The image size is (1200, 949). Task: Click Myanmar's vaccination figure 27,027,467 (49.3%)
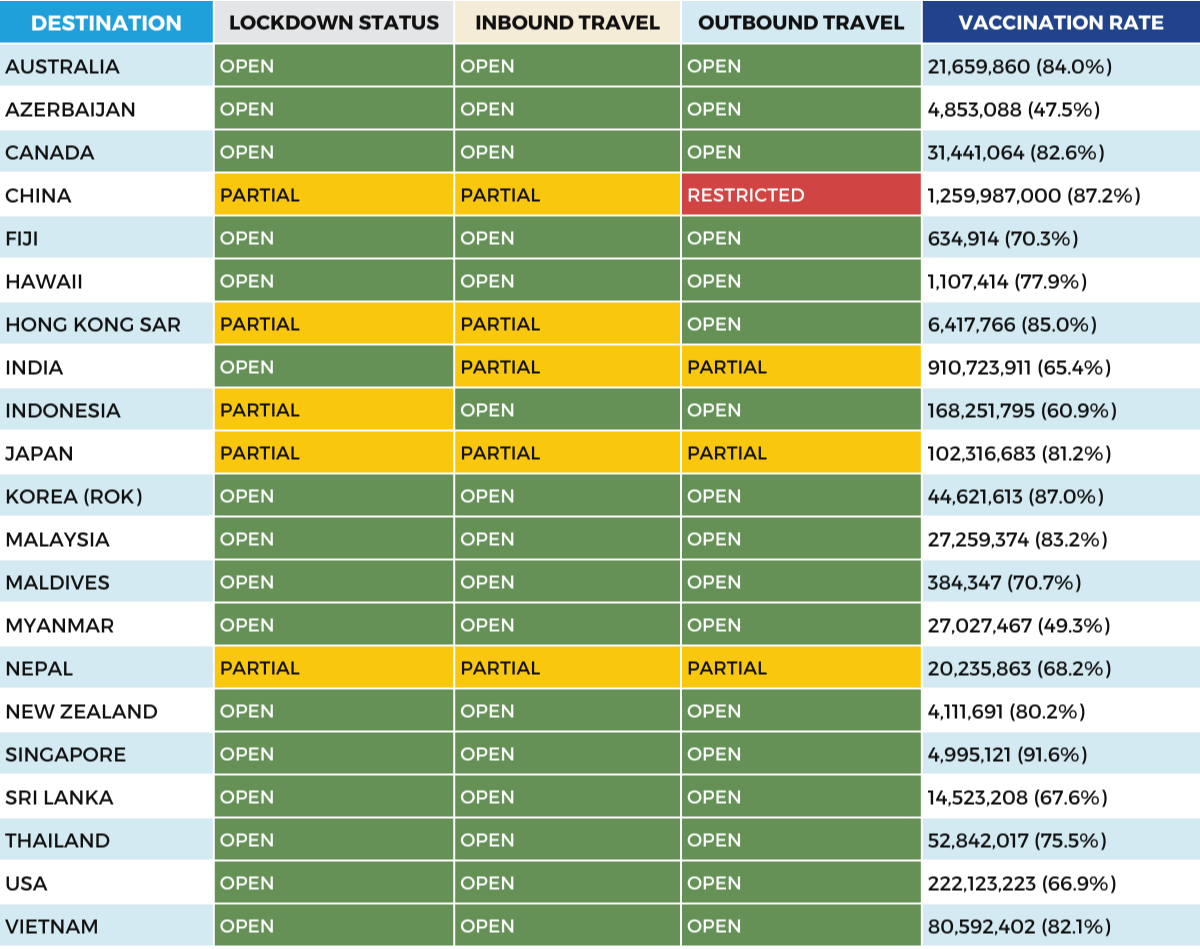coord(1019,626)
